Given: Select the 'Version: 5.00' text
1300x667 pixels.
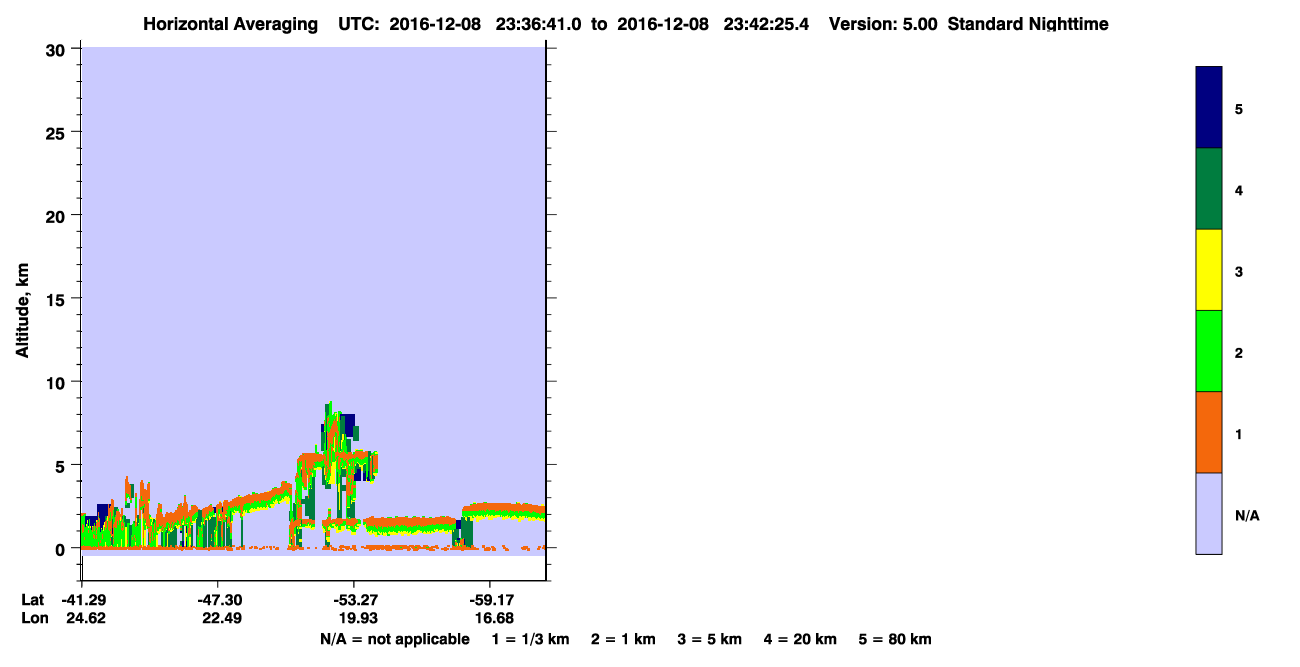Looking at the screenshot, I should click(882, 24).
